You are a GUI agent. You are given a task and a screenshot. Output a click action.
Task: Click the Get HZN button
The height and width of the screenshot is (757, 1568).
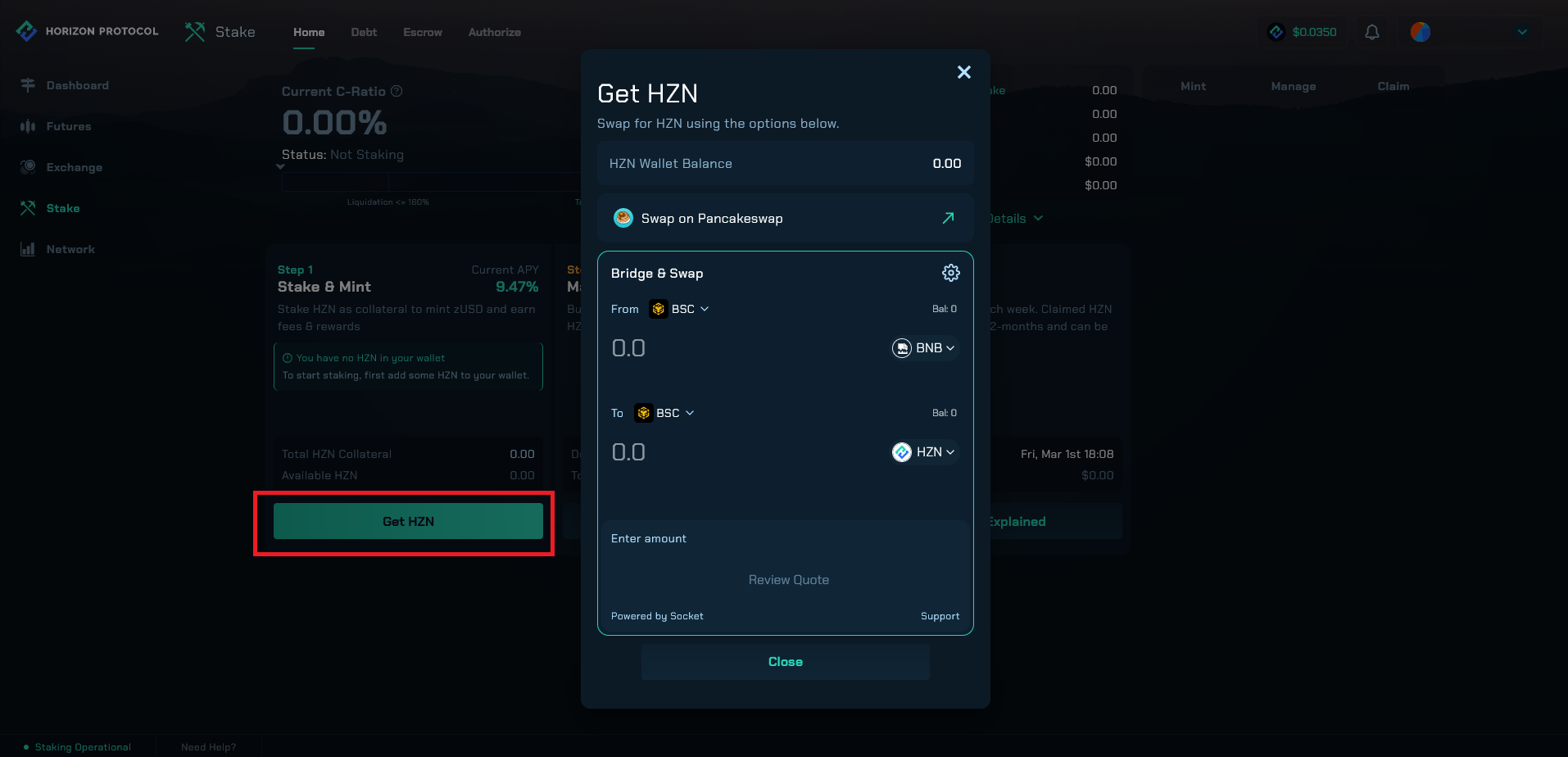408,521
